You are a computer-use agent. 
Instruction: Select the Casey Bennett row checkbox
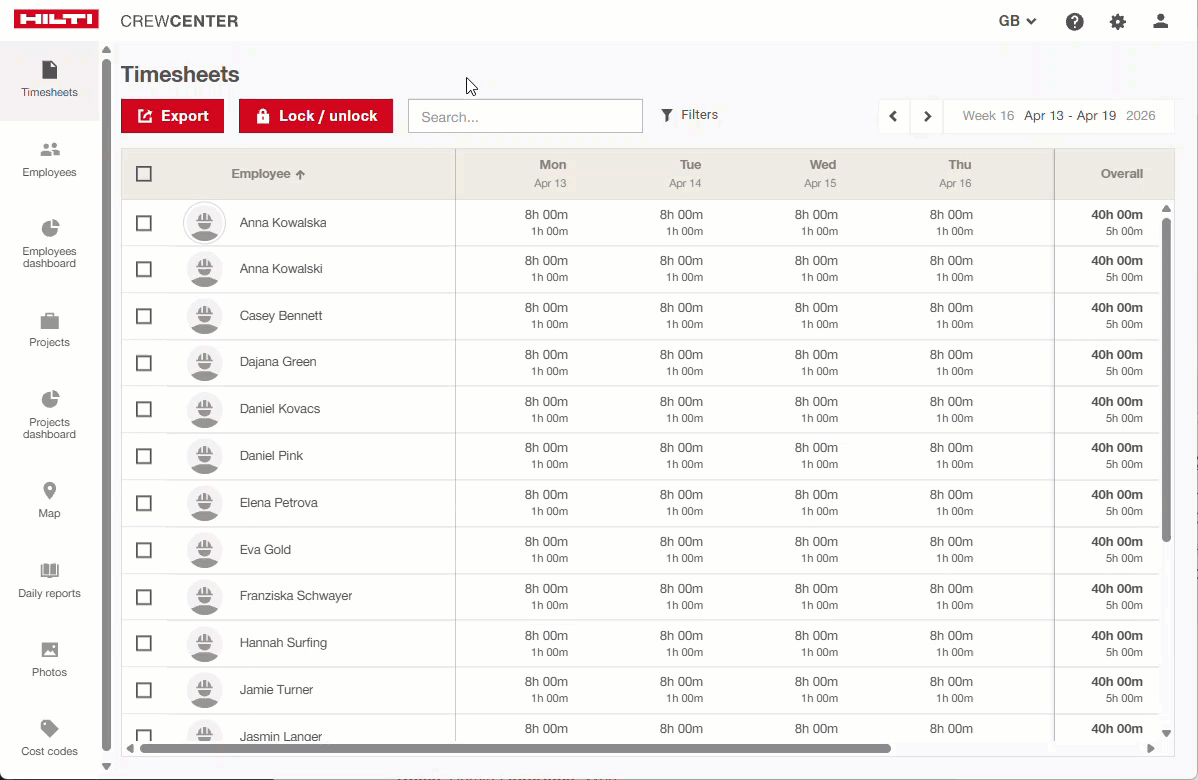point(144,316)
